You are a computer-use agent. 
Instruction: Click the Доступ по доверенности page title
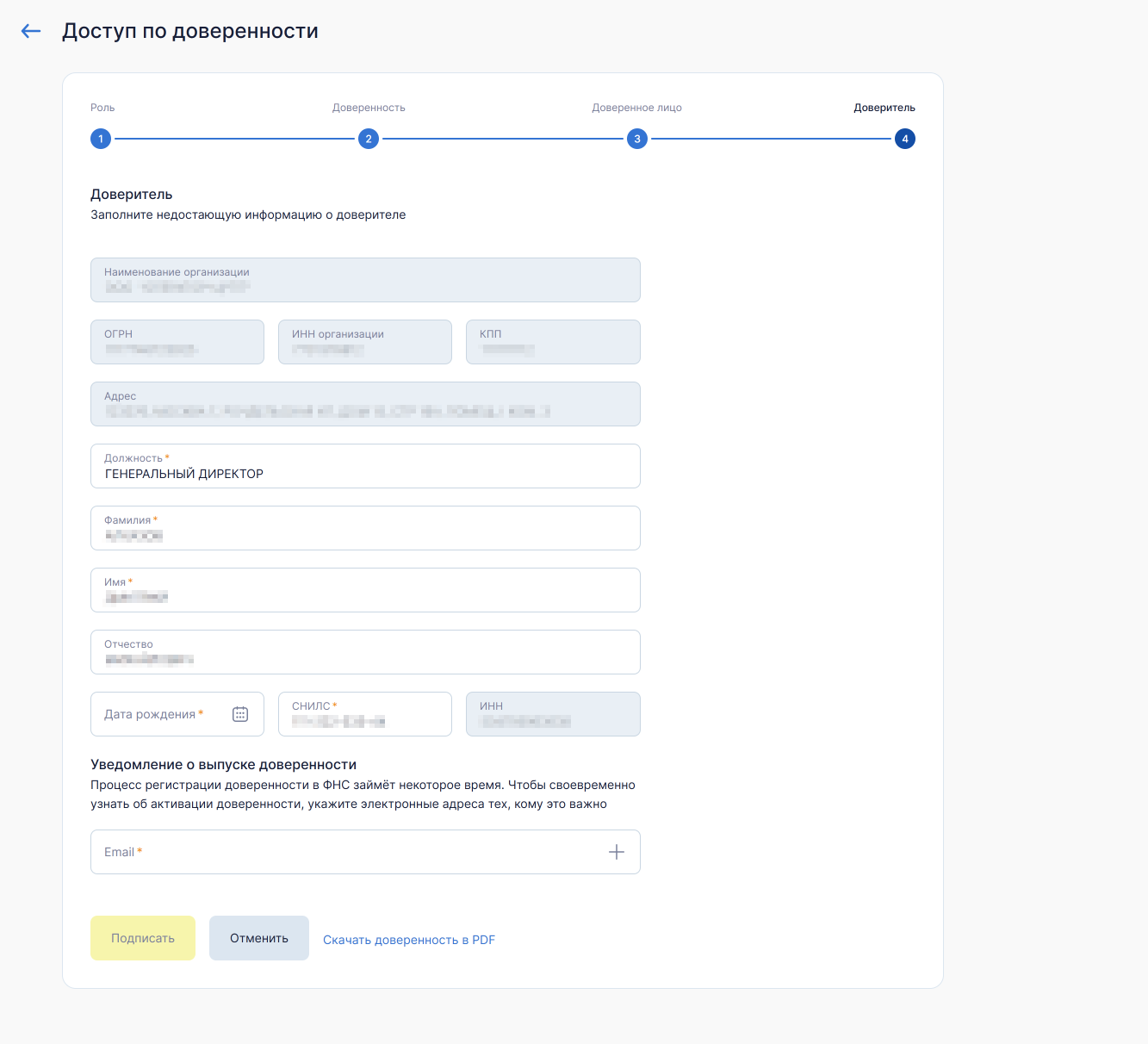[190, 31]
